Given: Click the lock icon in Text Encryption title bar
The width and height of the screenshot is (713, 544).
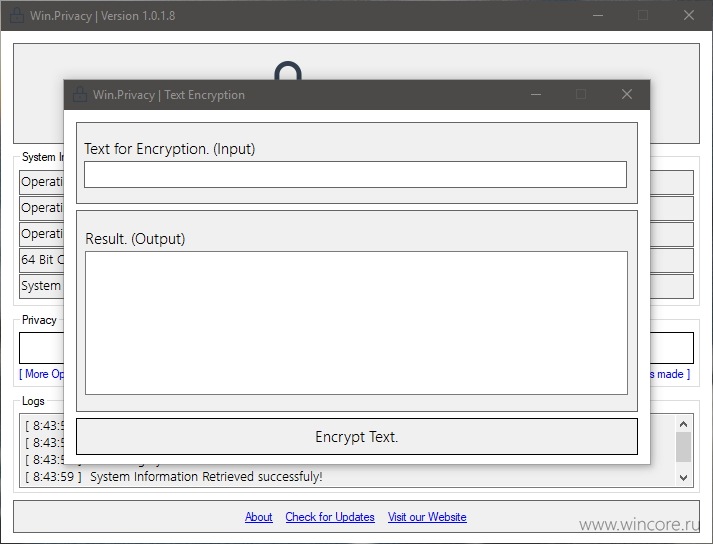Looking at the screenshot, I should point(80,94).
